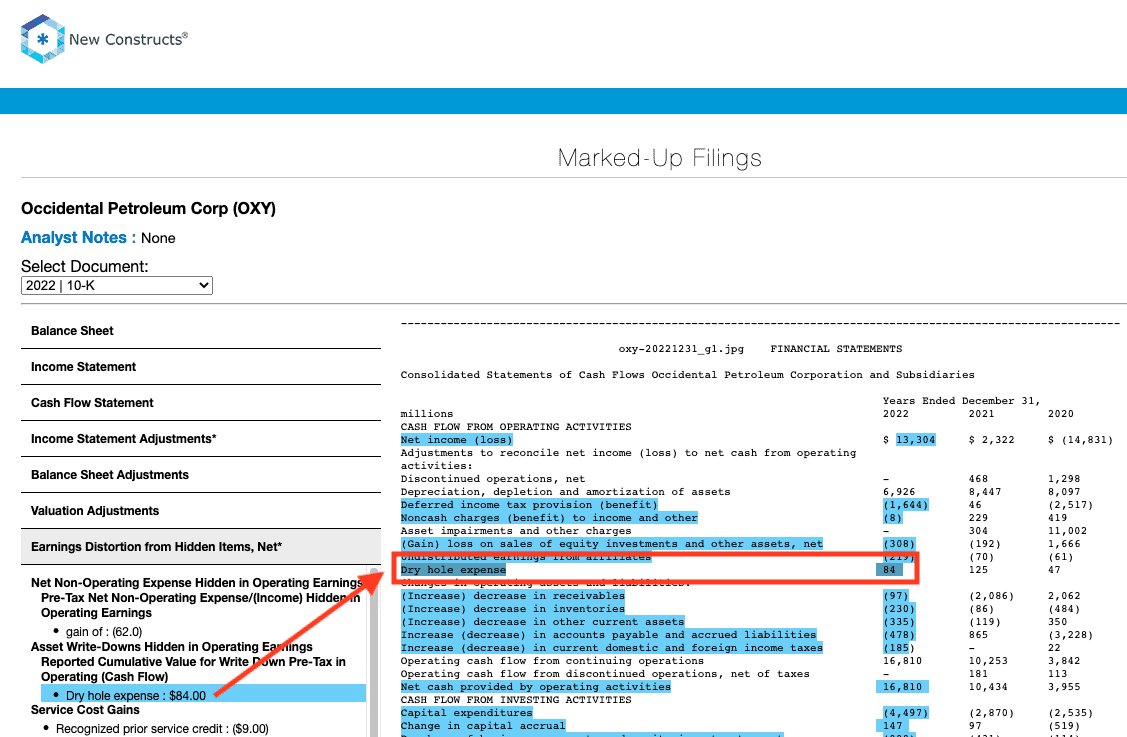Expand the Cash Flow Statement section
This screenshot has height=737, width=1127.
pos(201,403)
